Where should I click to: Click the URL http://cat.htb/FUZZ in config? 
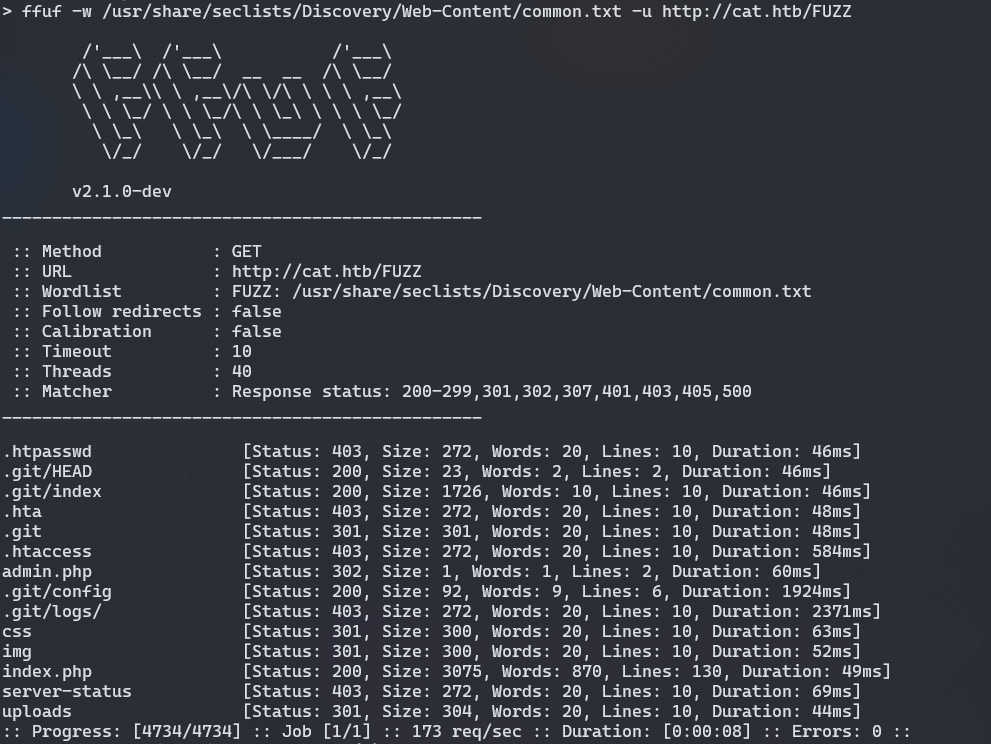326,271
